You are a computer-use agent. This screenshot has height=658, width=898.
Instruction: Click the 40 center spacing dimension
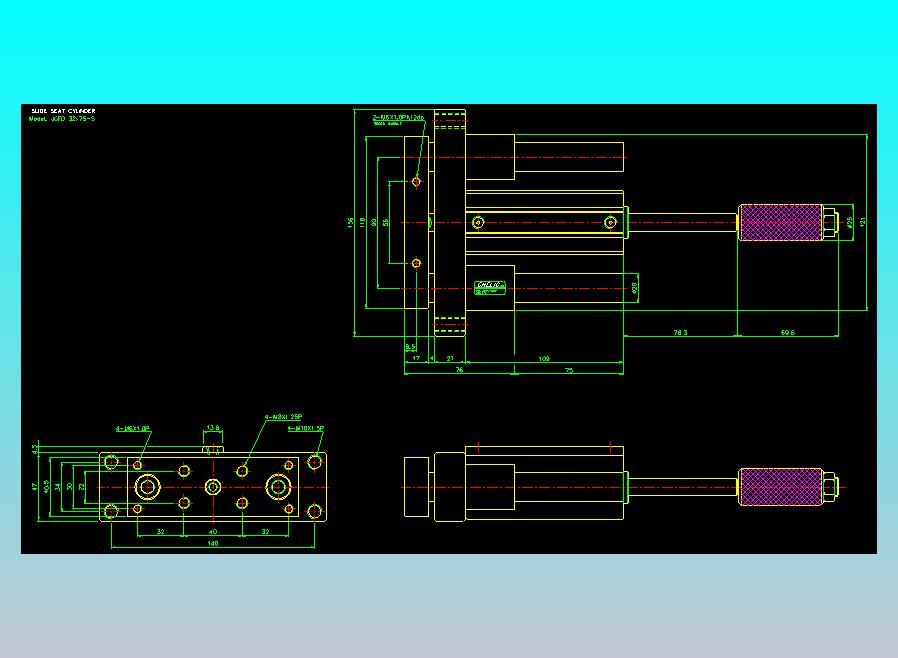[212, 532]
